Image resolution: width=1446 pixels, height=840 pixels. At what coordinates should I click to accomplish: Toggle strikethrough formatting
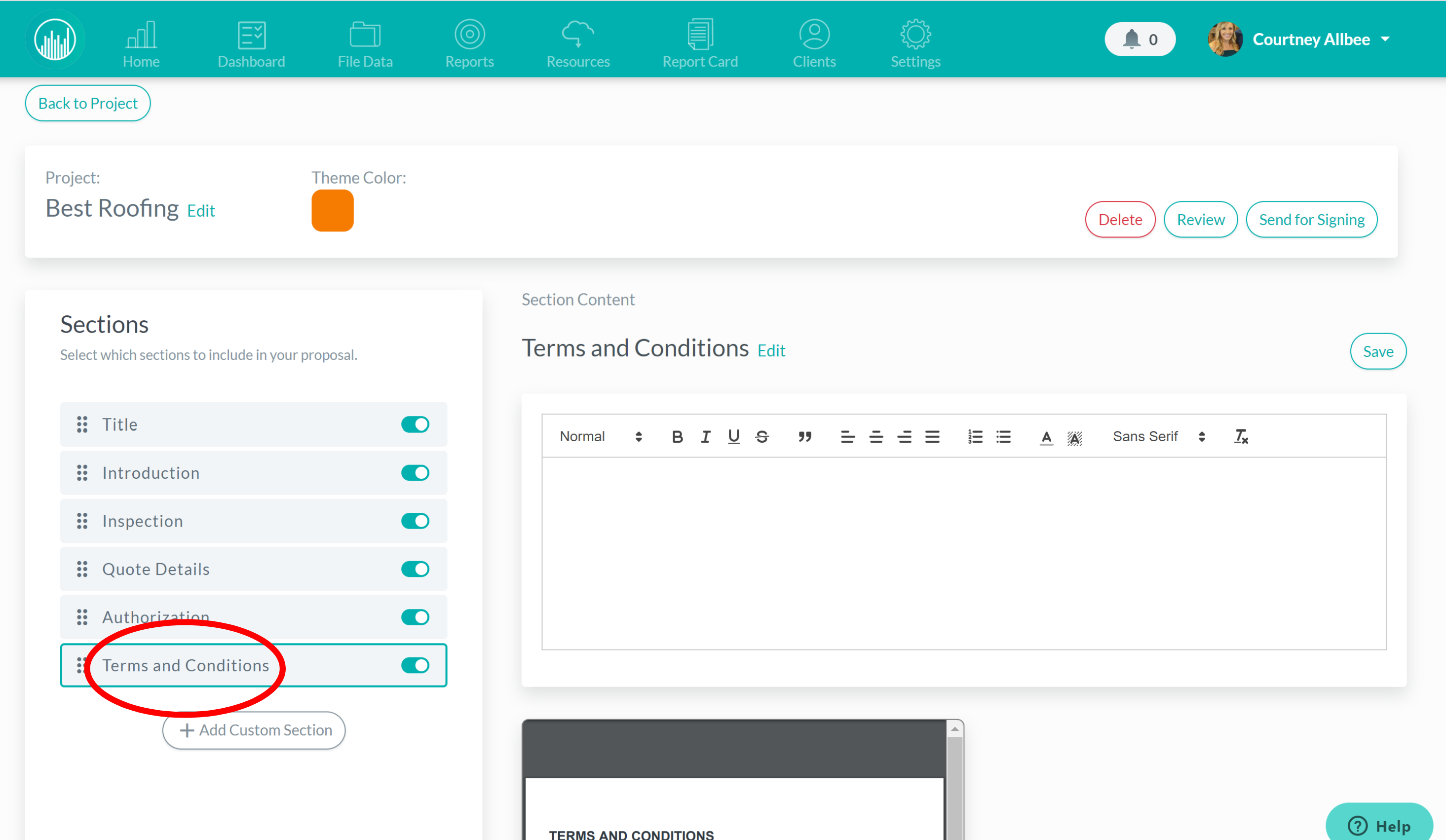pyautogui.click(x=761, y=437)
